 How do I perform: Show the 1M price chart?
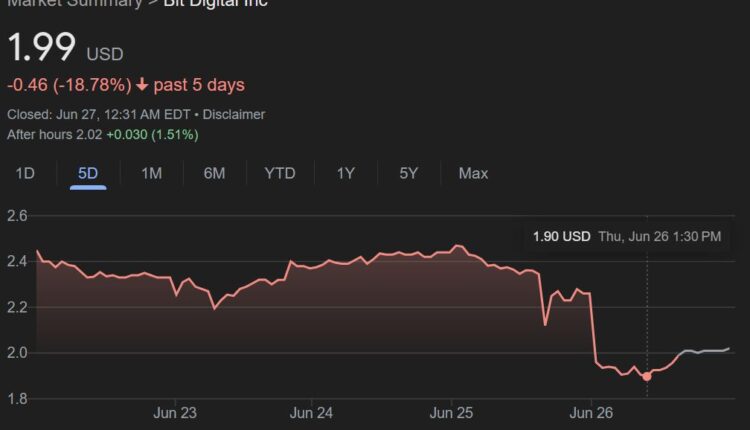151,173
